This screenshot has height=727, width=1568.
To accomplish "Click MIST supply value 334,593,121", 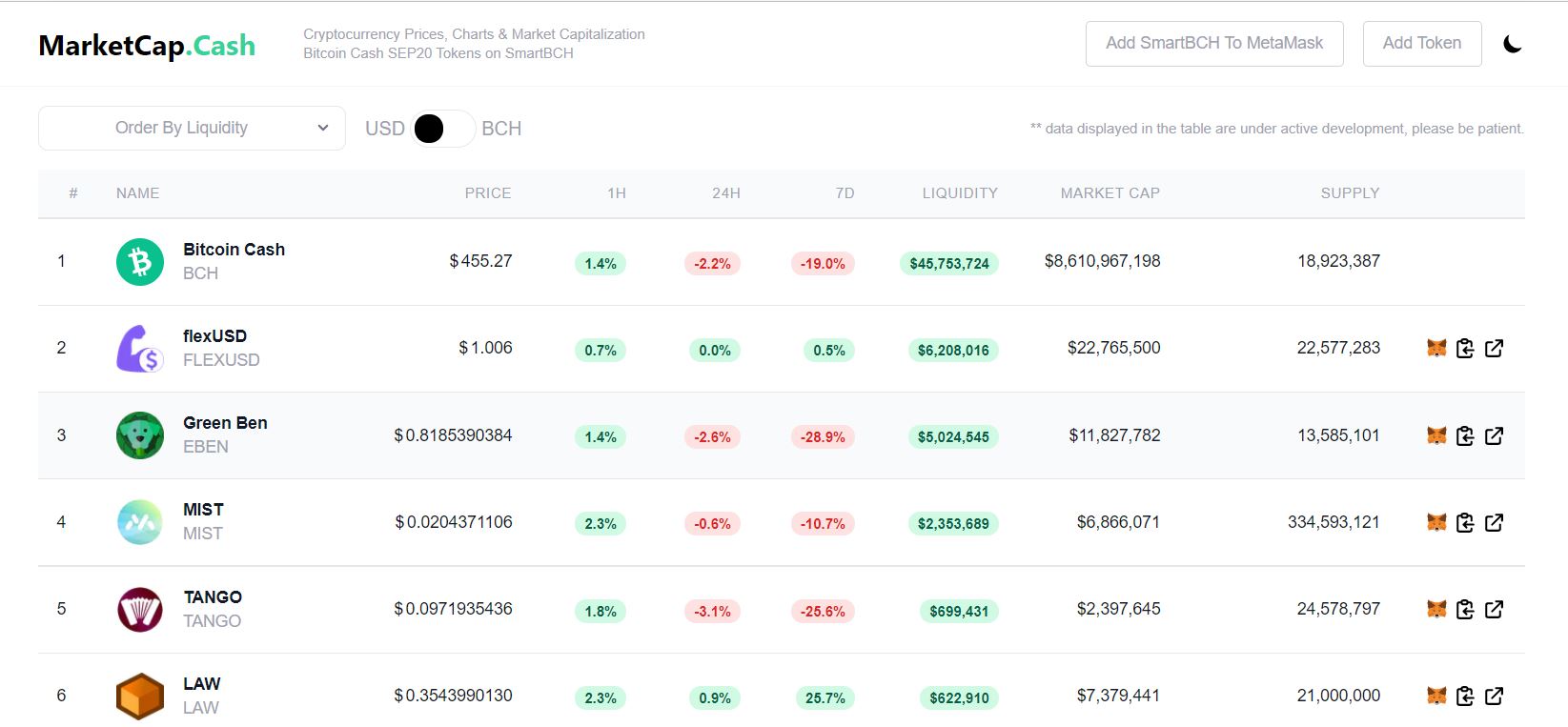I will coord(1334,522).
